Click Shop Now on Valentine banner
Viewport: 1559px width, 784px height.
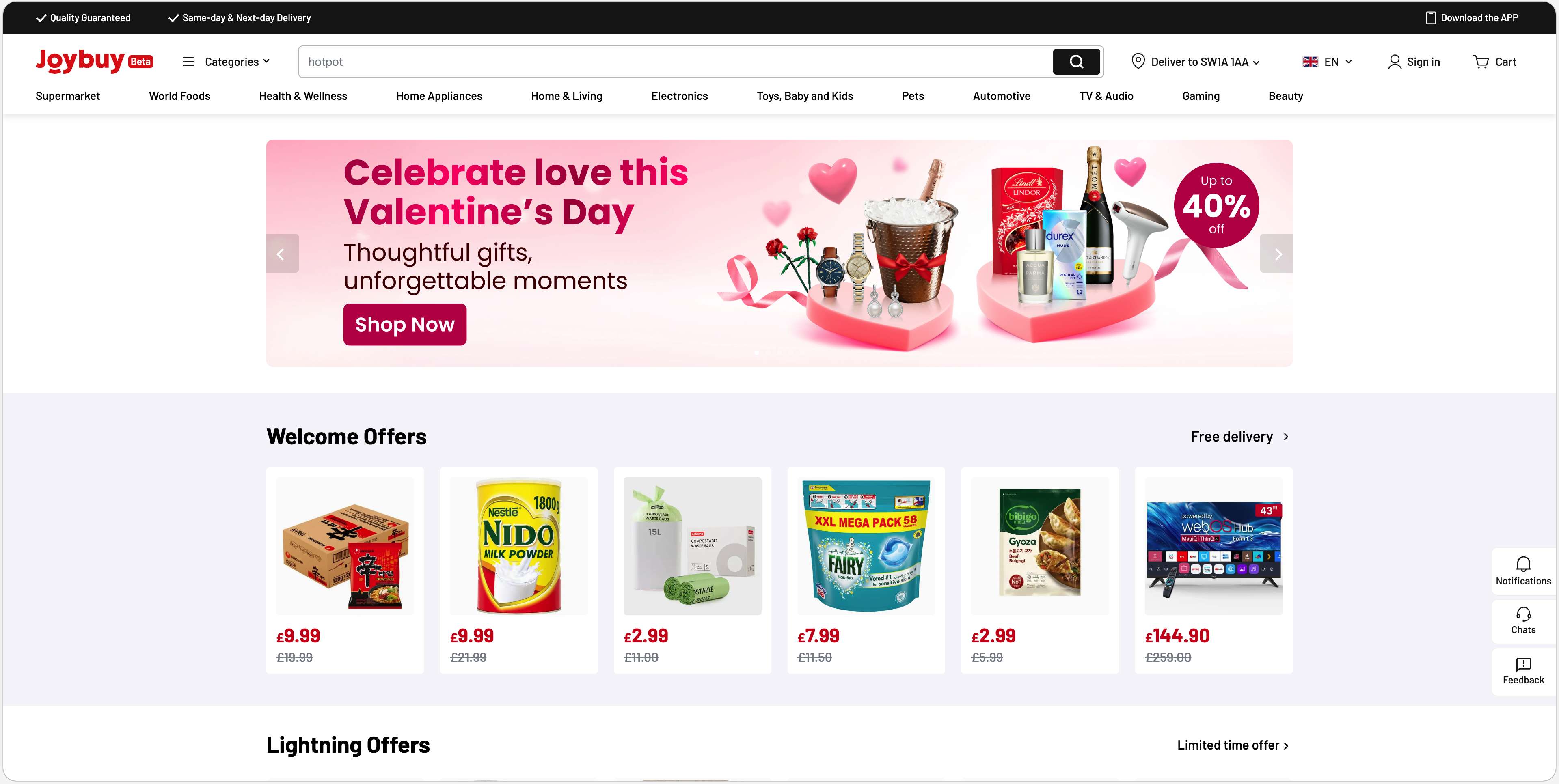coord(405,324)
